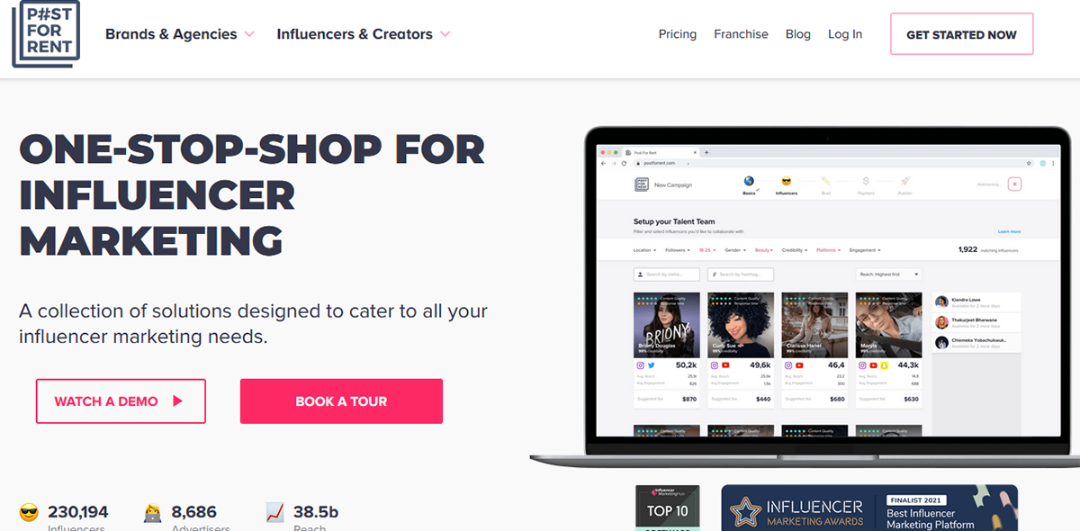Click the Book a Tour button
Image resolution: width=1080 pixels, height=531 pixels.
(x=341, y=401)
